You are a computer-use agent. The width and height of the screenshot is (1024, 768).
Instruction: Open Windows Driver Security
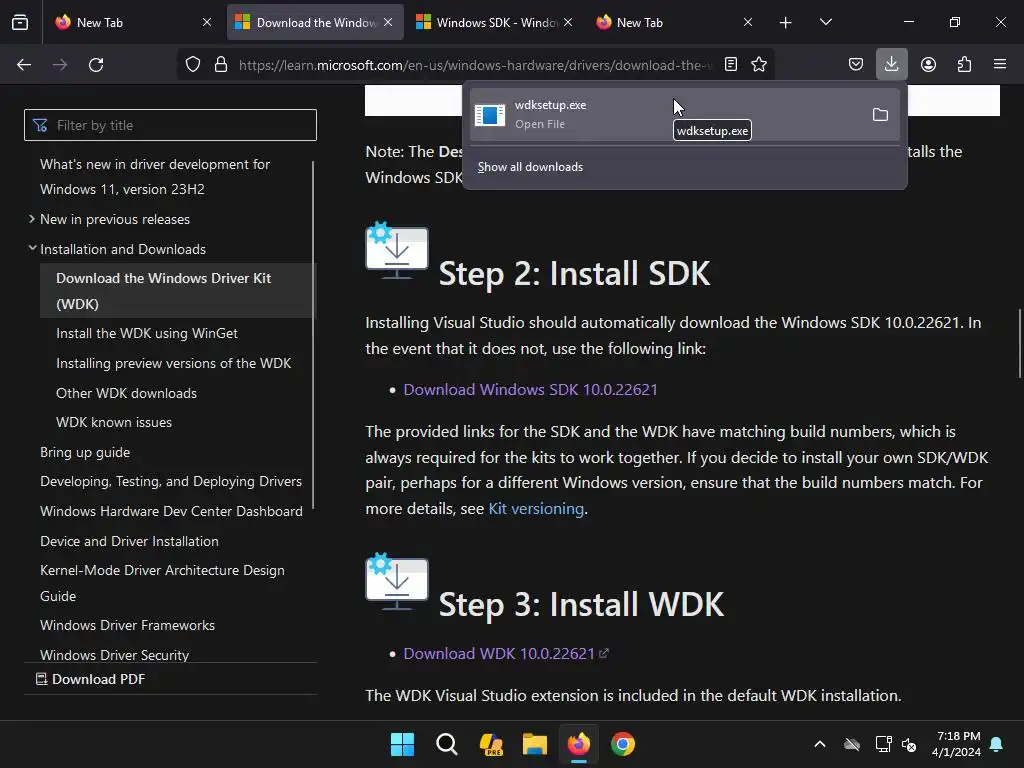114,655
